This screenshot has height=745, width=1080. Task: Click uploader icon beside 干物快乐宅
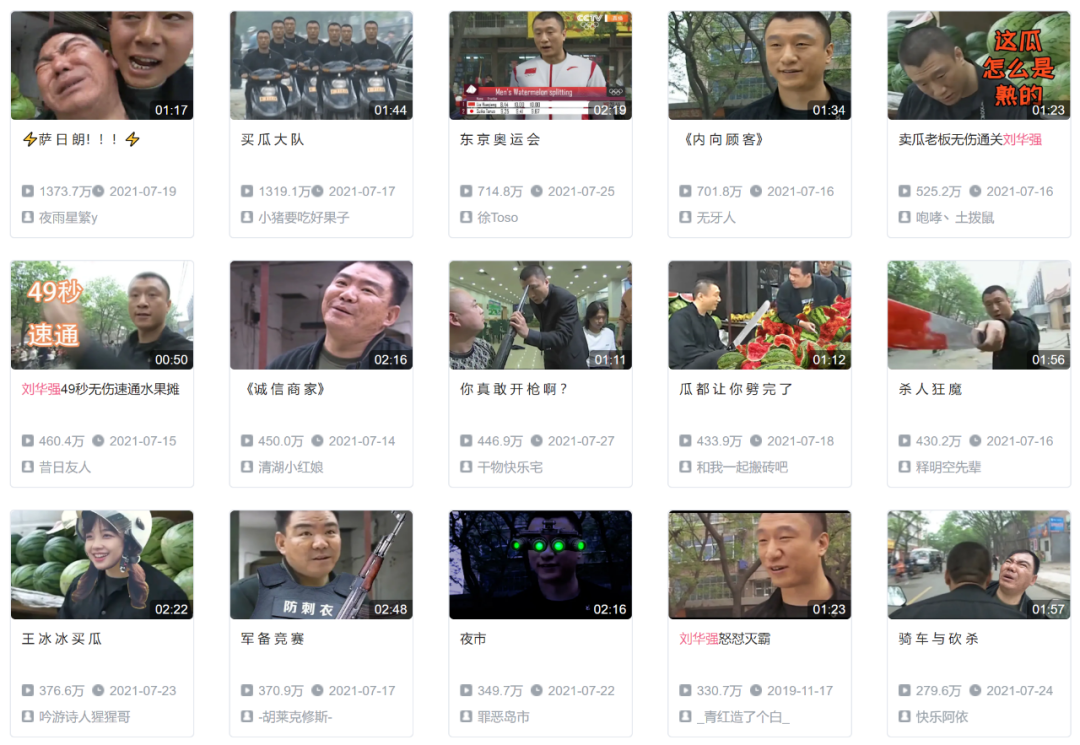pyautogui.click(x=466, y=467)
